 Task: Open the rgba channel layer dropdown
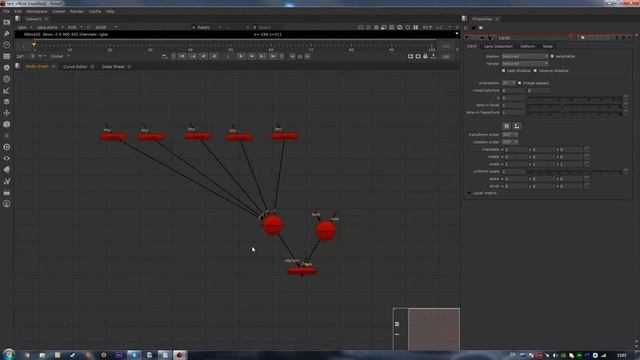tap(24, 27)
